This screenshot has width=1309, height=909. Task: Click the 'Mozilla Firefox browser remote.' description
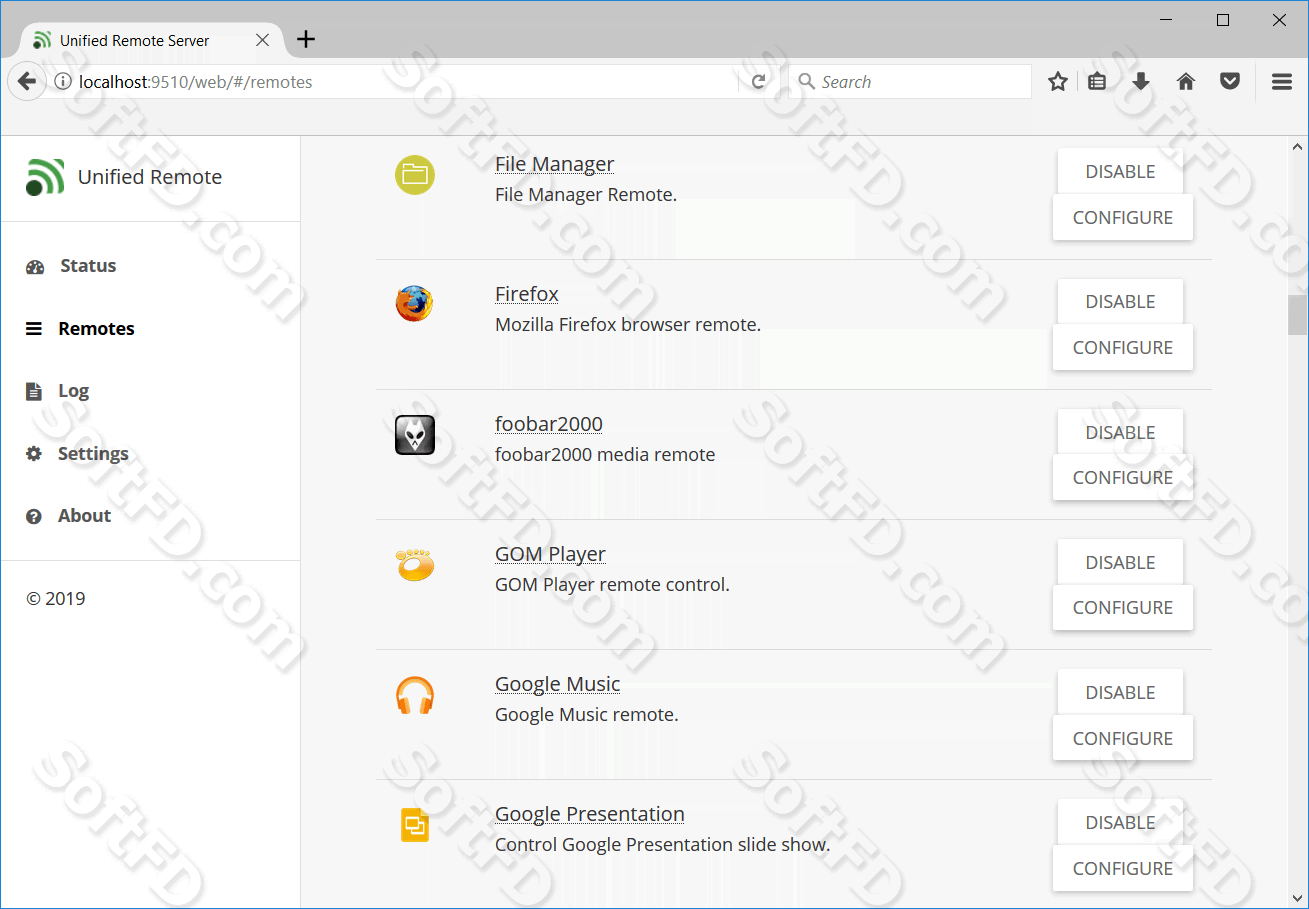628,325
